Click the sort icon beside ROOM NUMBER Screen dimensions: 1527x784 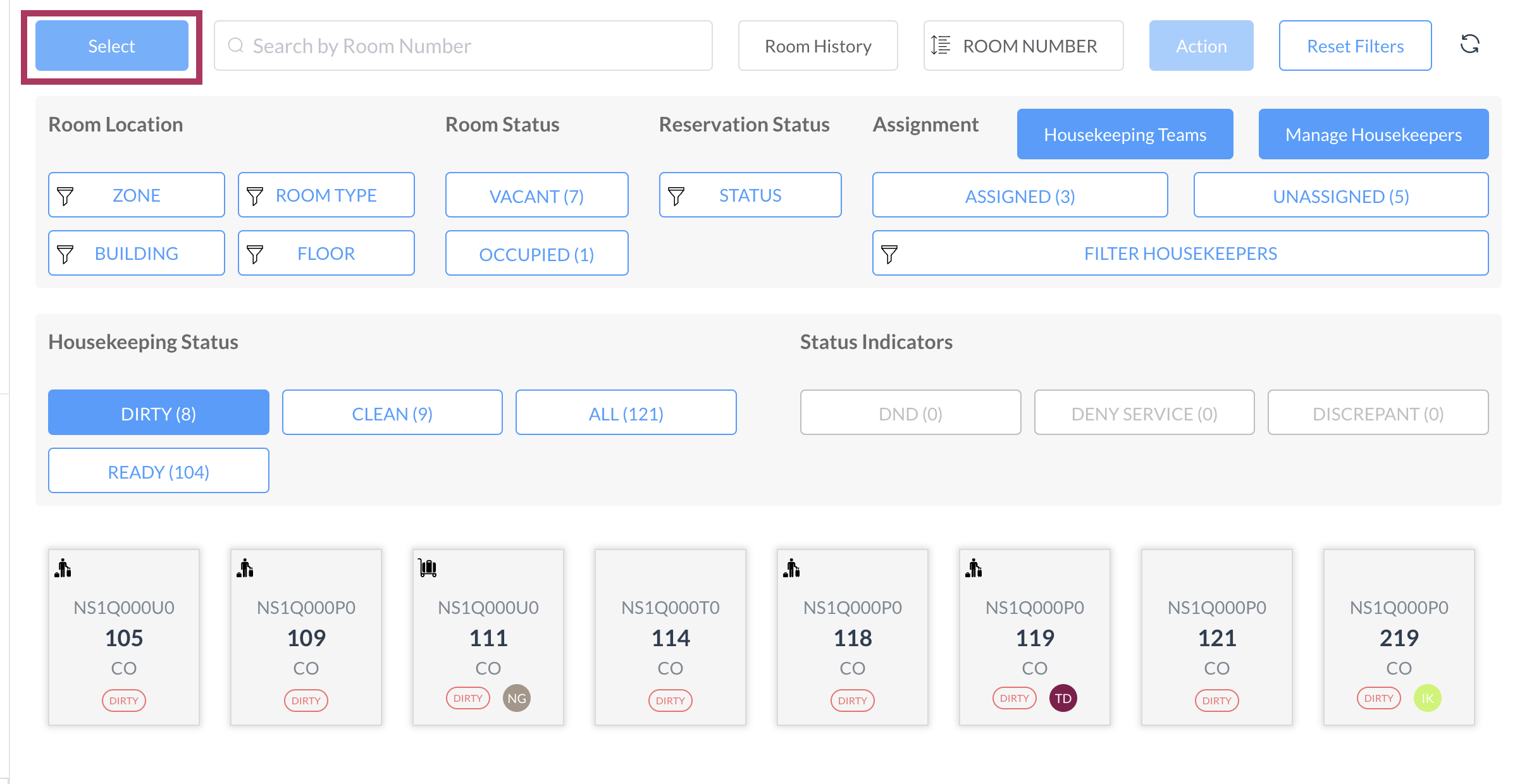click(x=941, y=46)
